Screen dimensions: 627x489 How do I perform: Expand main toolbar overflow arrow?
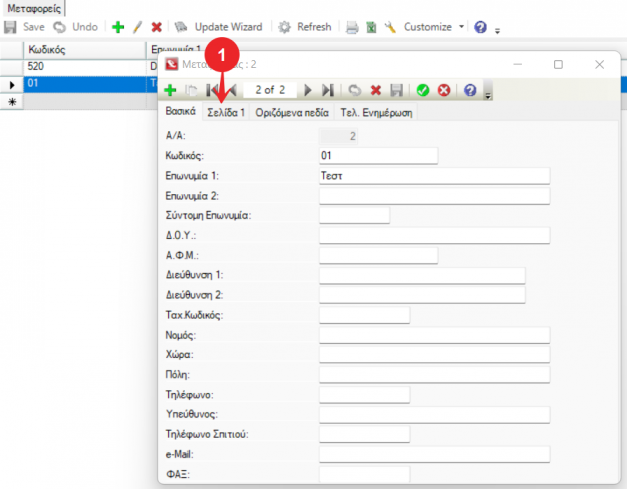click(x=497, y=31)
